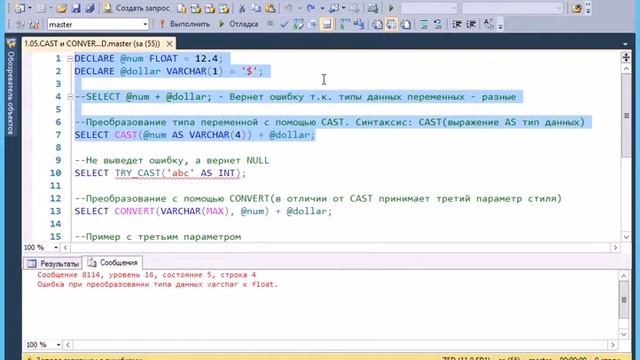The image size is (640, 360).
Task: Switch to the Сообщения tab
Action: pos(112,262)
